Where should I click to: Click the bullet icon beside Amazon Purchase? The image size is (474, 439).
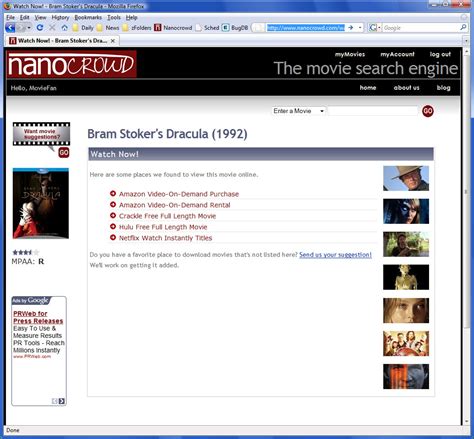[113, 193]
